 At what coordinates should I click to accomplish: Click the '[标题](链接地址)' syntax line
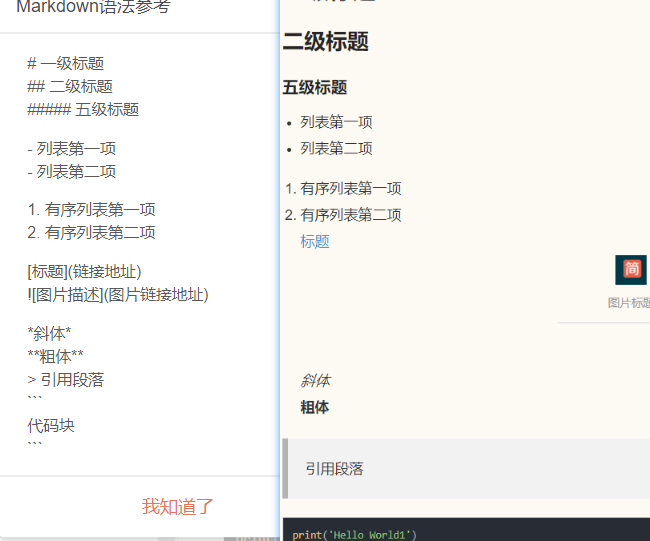pos(84,272)
